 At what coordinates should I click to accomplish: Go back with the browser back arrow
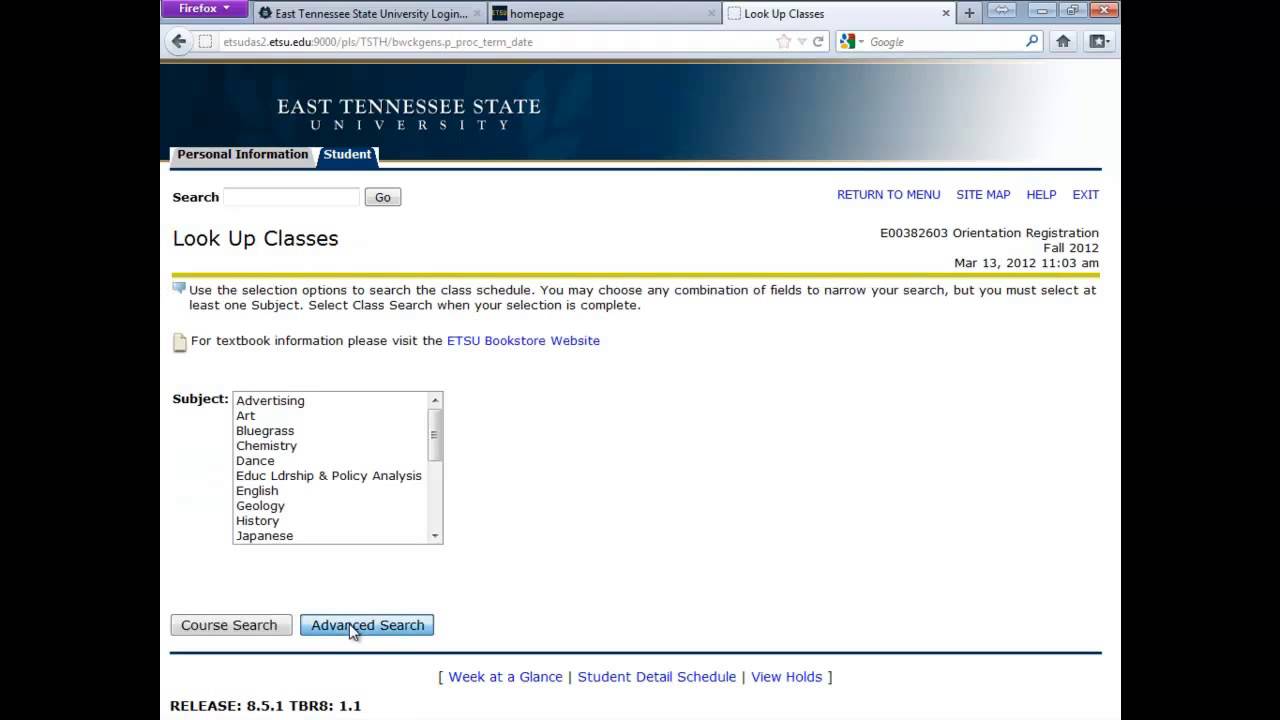[179, 41]
